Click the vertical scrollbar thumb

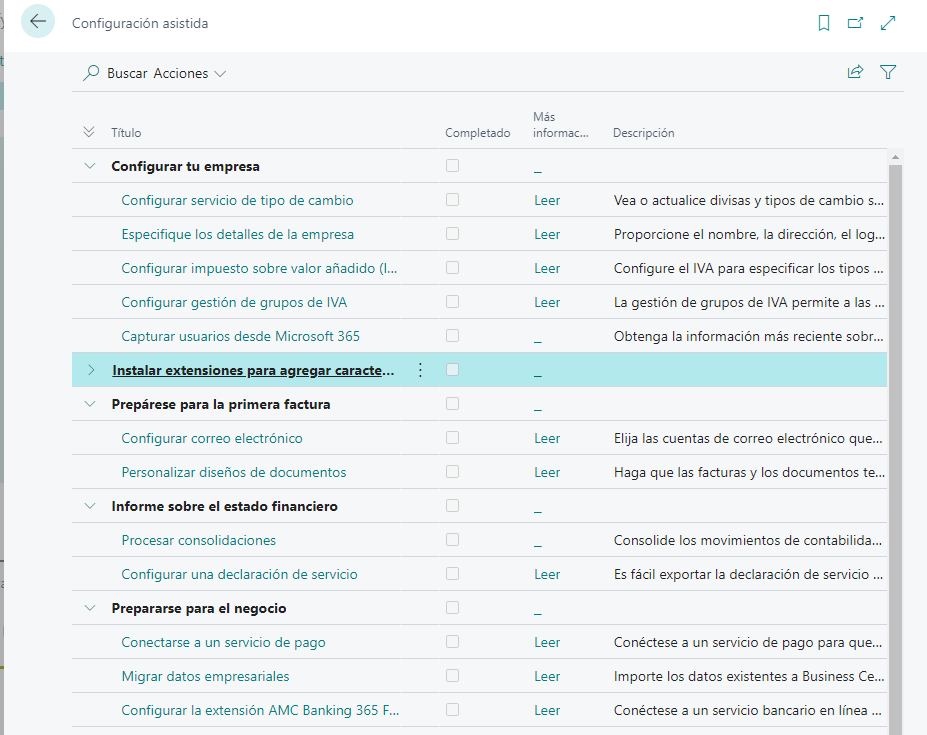[x=895, y=449]
